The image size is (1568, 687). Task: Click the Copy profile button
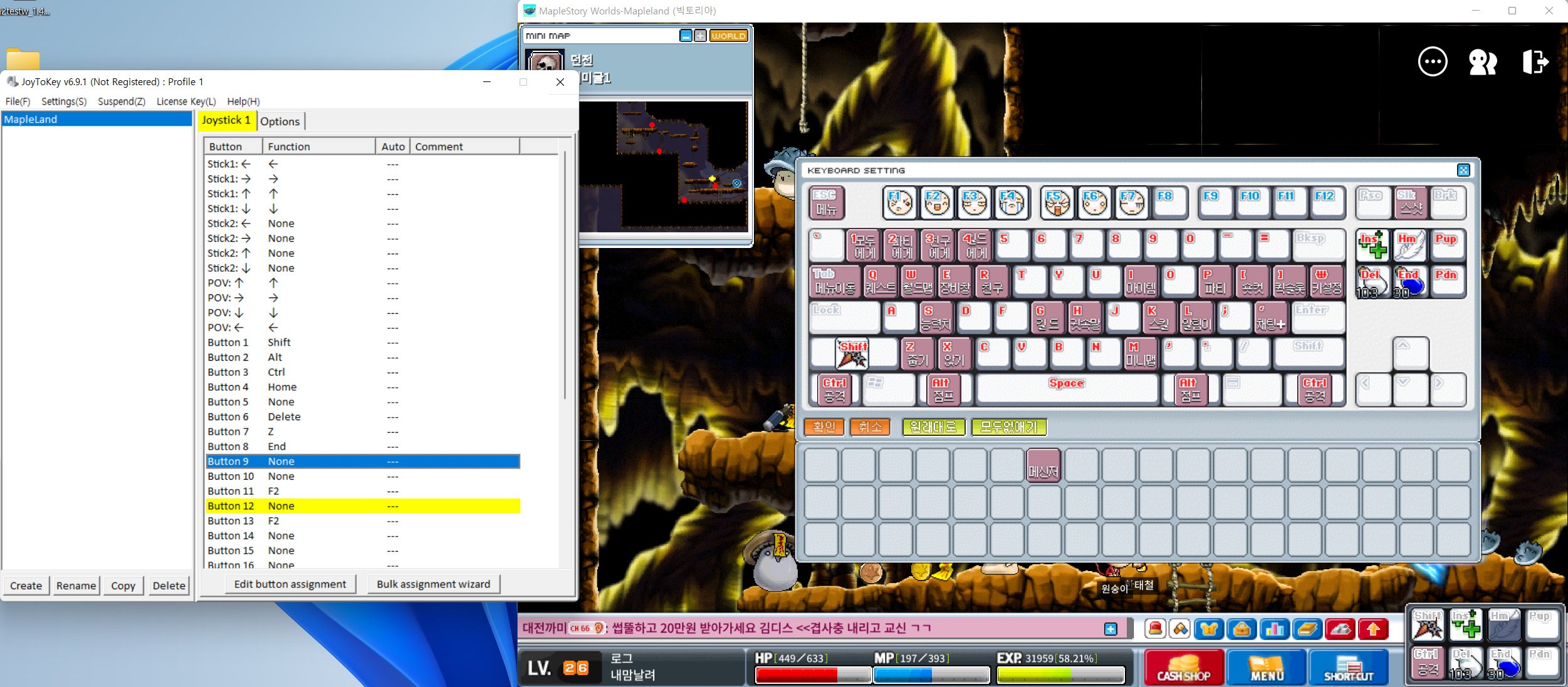point(123,586)
